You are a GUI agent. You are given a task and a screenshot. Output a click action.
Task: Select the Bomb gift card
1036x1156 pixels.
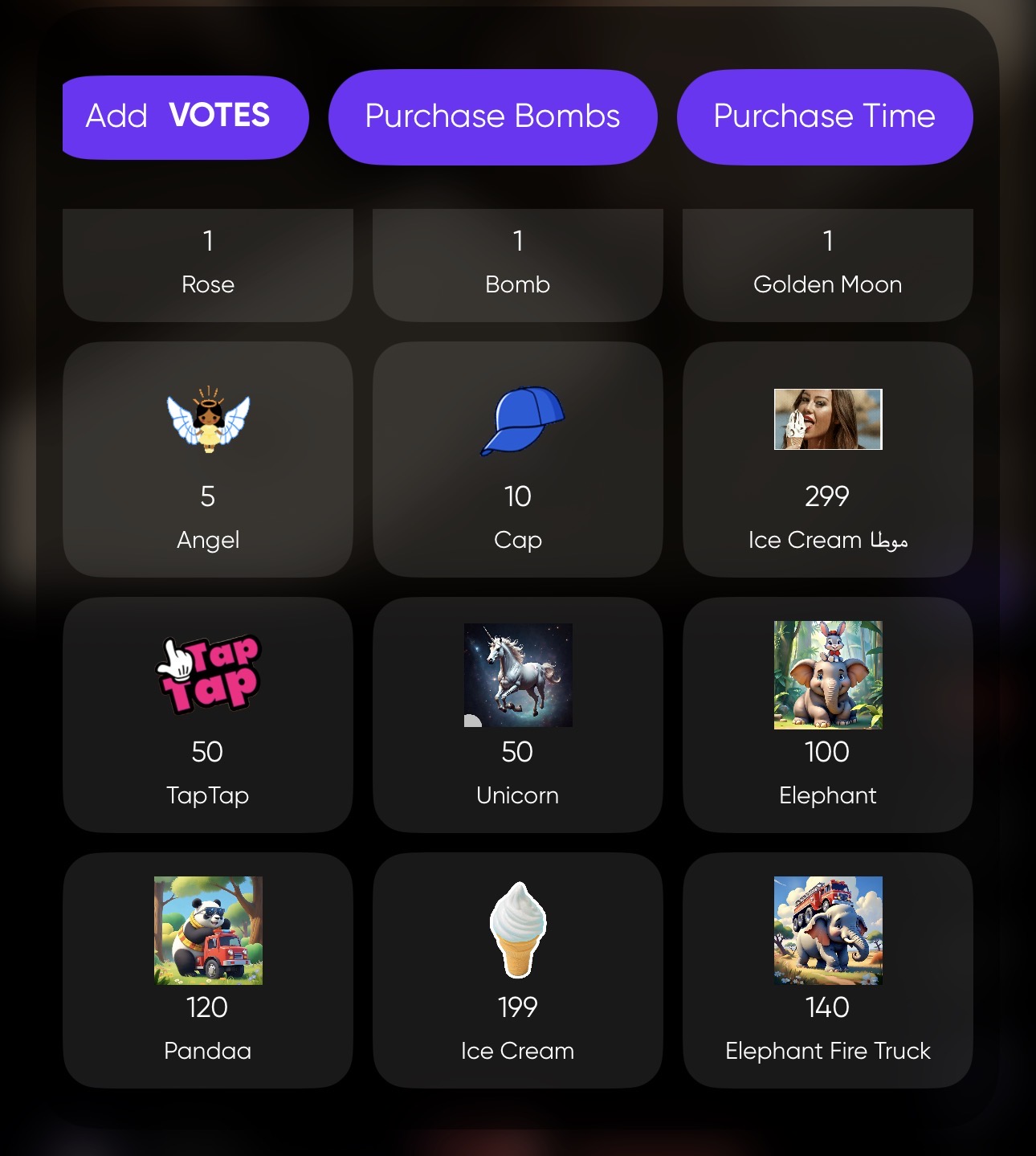click(518, 265)
